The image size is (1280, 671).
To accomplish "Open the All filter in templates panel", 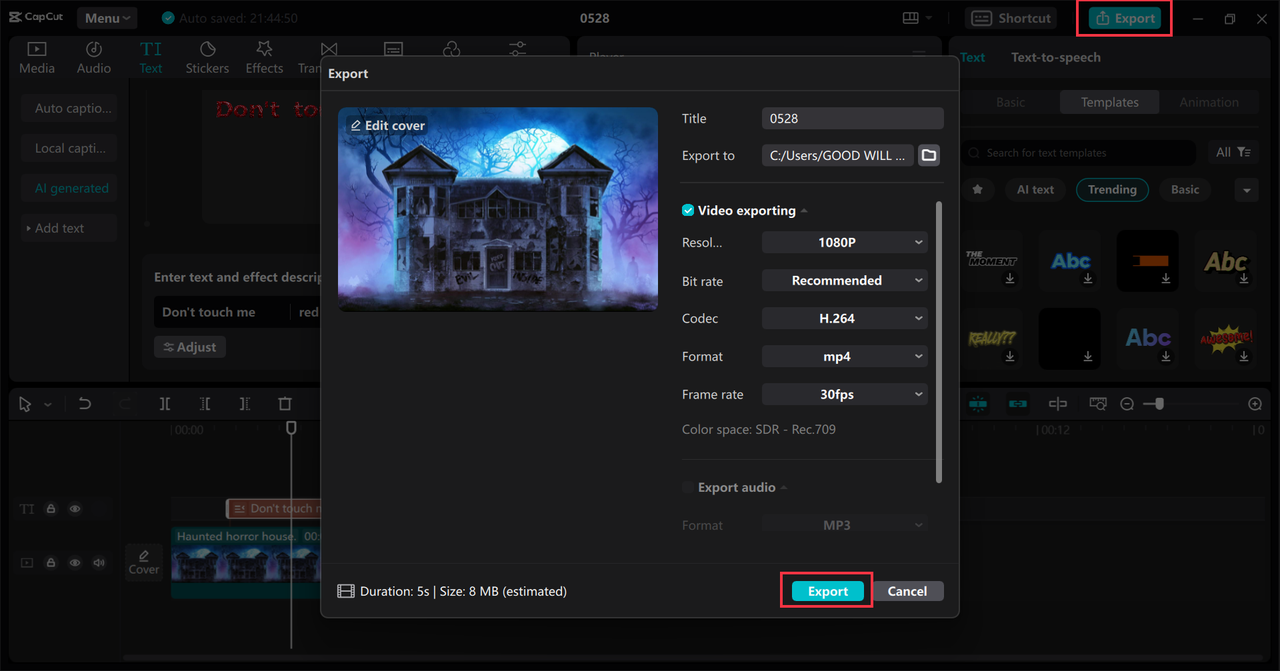I will [x=1233, y=152].
